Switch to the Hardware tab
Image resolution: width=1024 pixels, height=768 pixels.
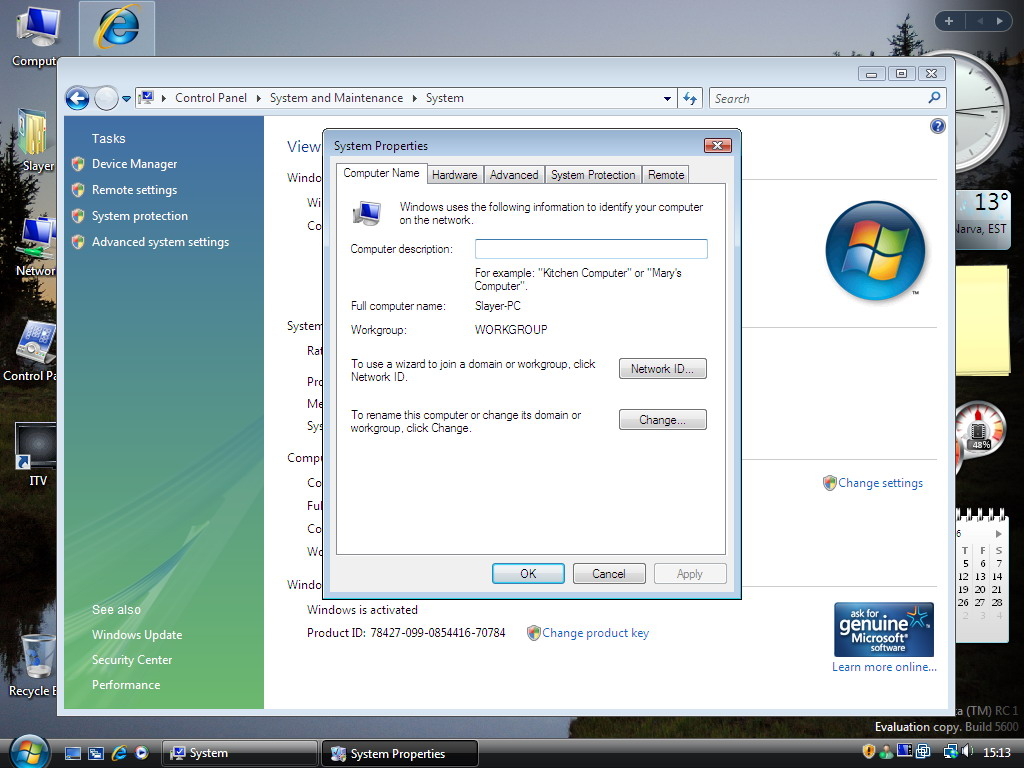[x=455, y=175]
